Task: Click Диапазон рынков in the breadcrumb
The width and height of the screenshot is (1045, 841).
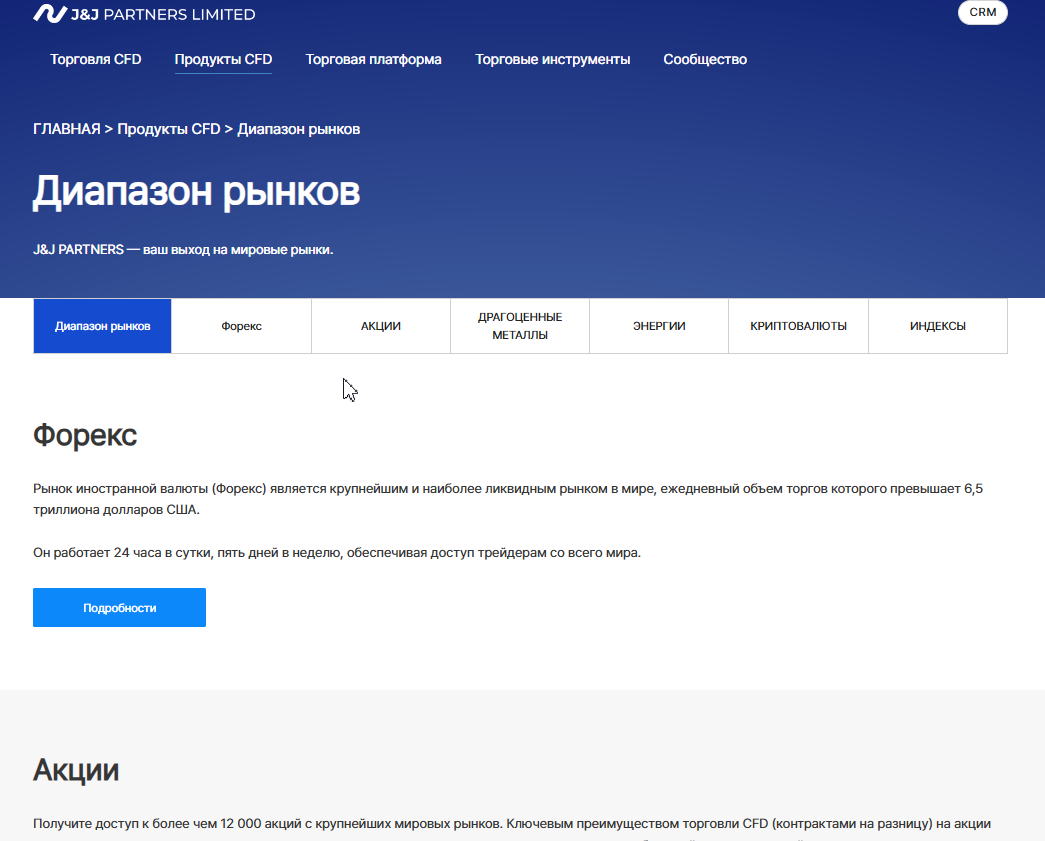Action: click(298, 129)
